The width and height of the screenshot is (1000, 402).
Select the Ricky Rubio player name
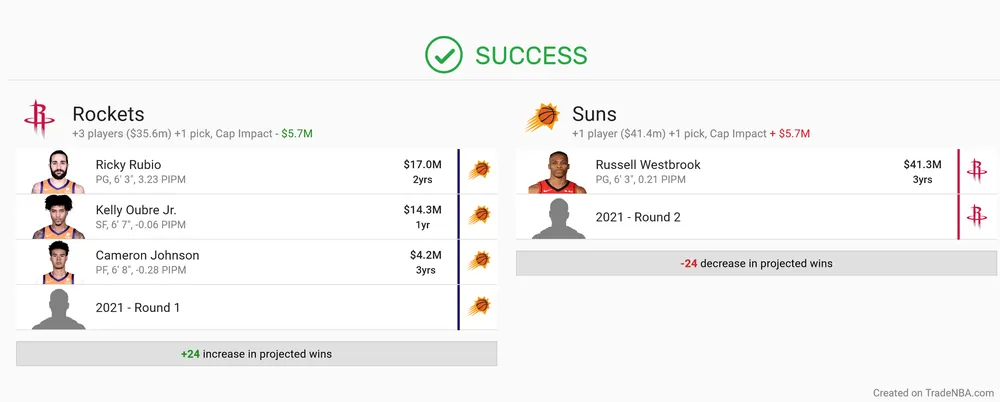(128, 165)
